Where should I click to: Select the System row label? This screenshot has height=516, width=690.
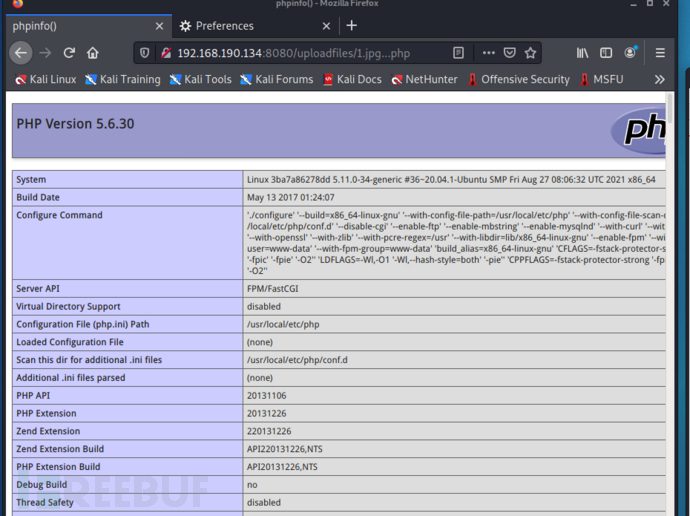point(31,179)
